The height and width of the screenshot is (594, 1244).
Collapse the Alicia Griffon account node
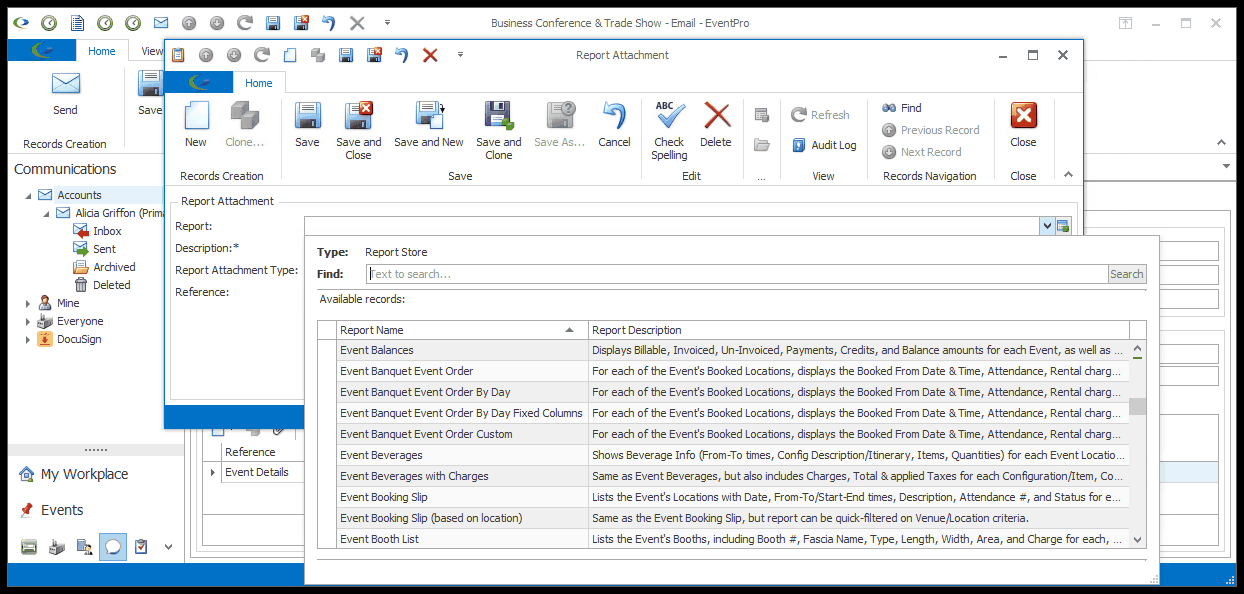[x=47, y=213]
